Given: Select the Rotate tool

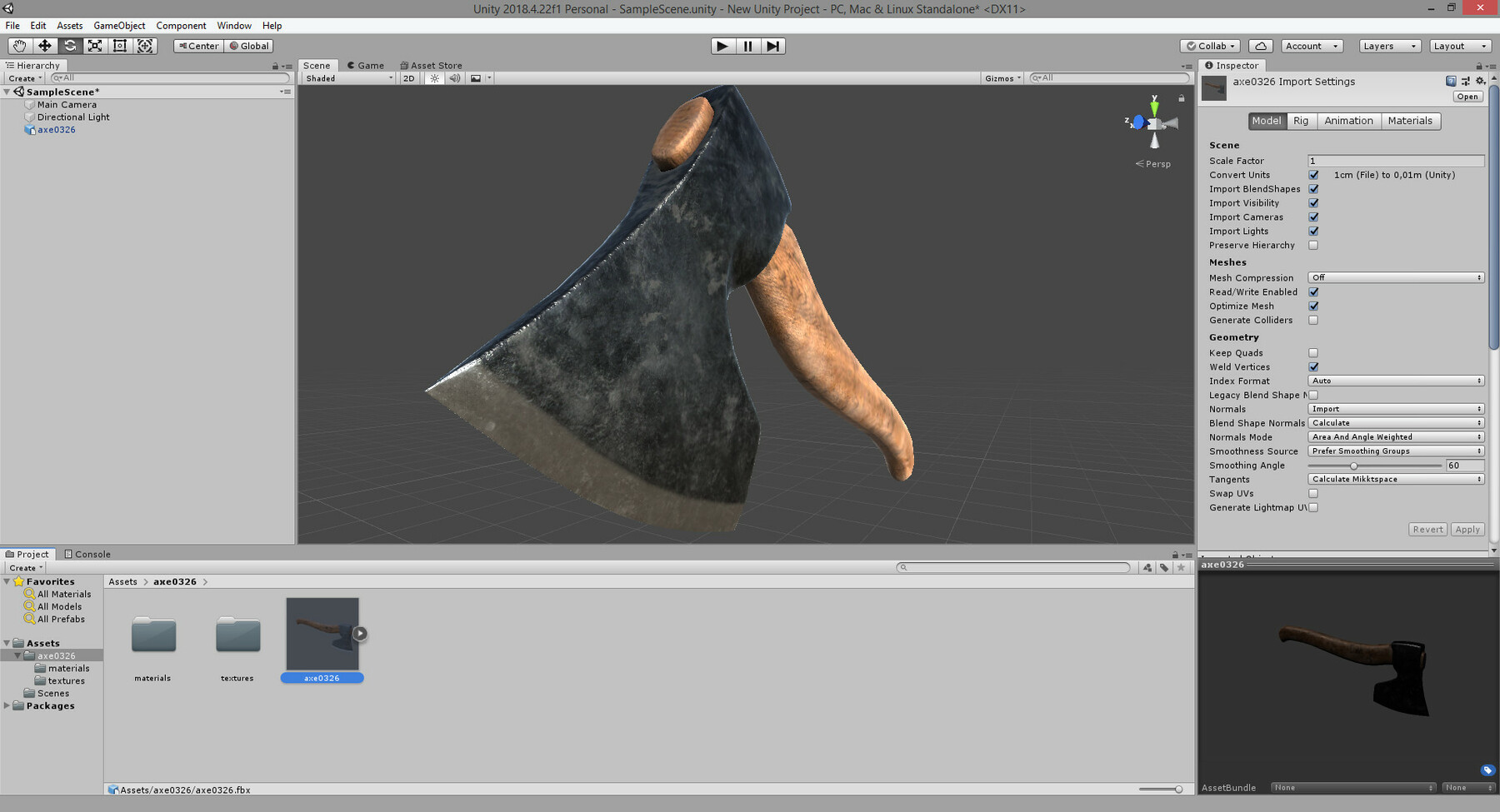Looking at the screenshot, I should pyautogui.click(x=70, y=46).
